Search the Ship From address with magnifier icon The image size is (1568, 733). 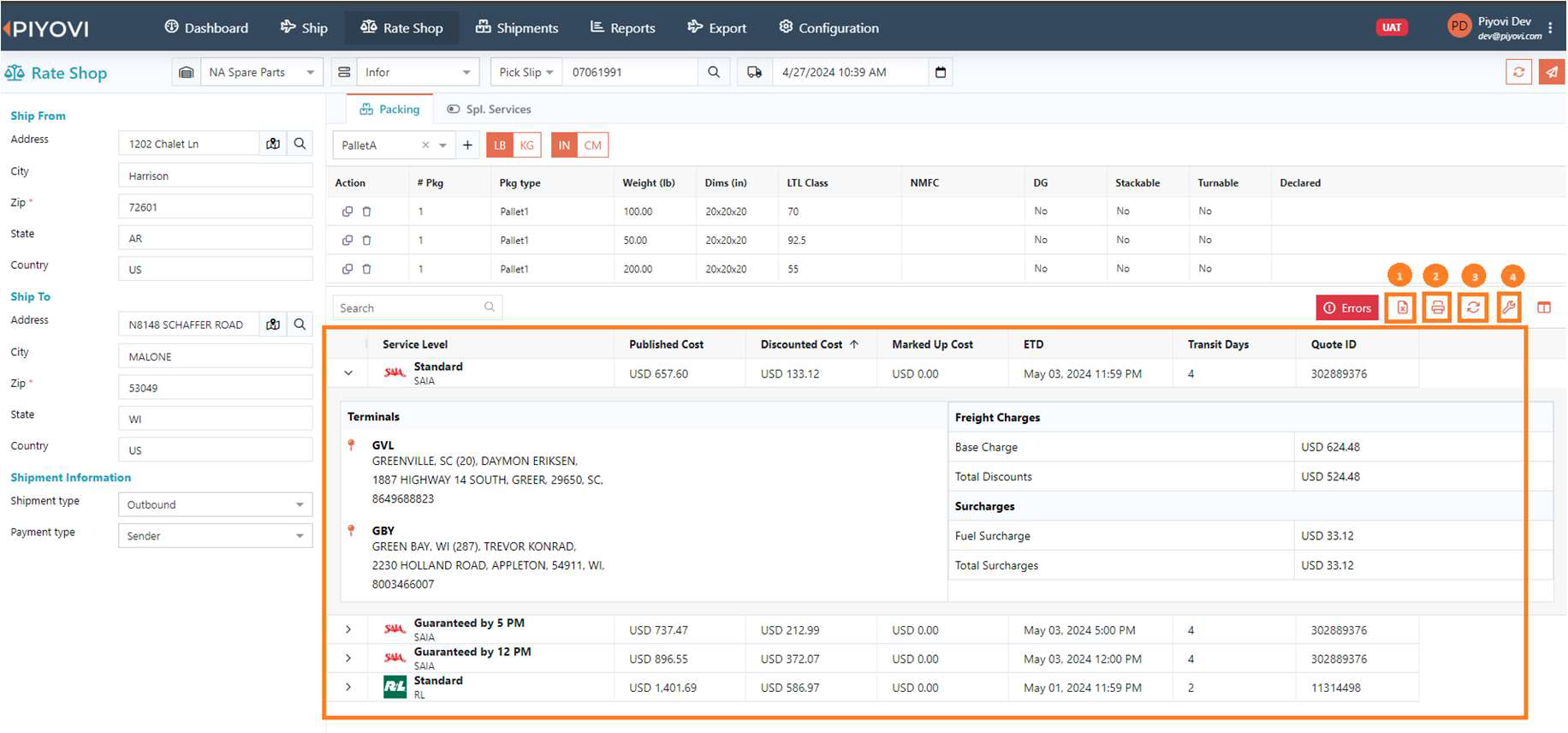coord(300,144)
